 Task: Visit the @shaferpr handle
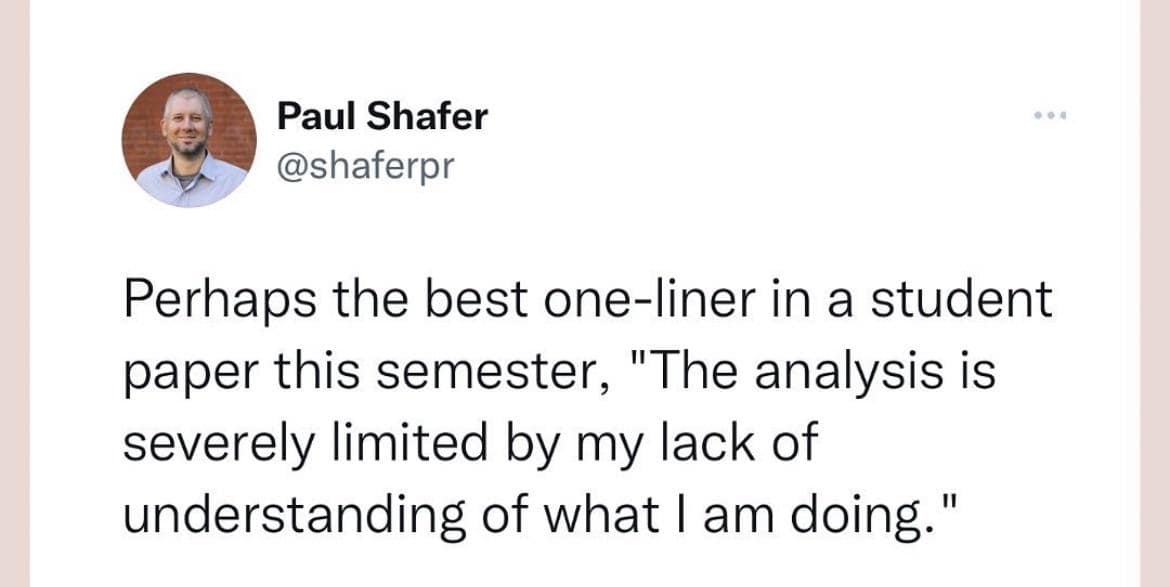[365, 164]
